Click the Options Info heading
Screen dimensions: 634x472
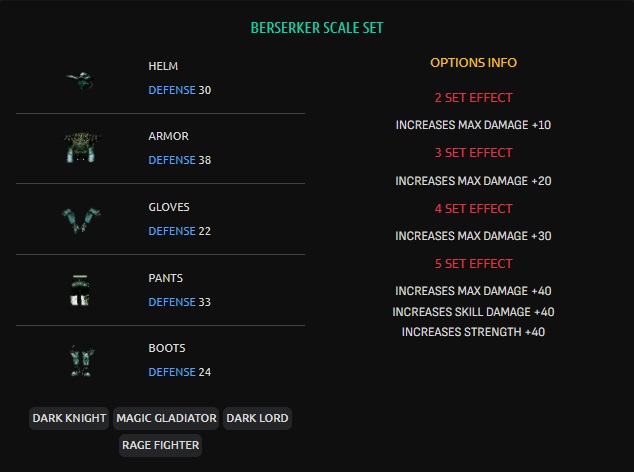(x=473, y=63)
